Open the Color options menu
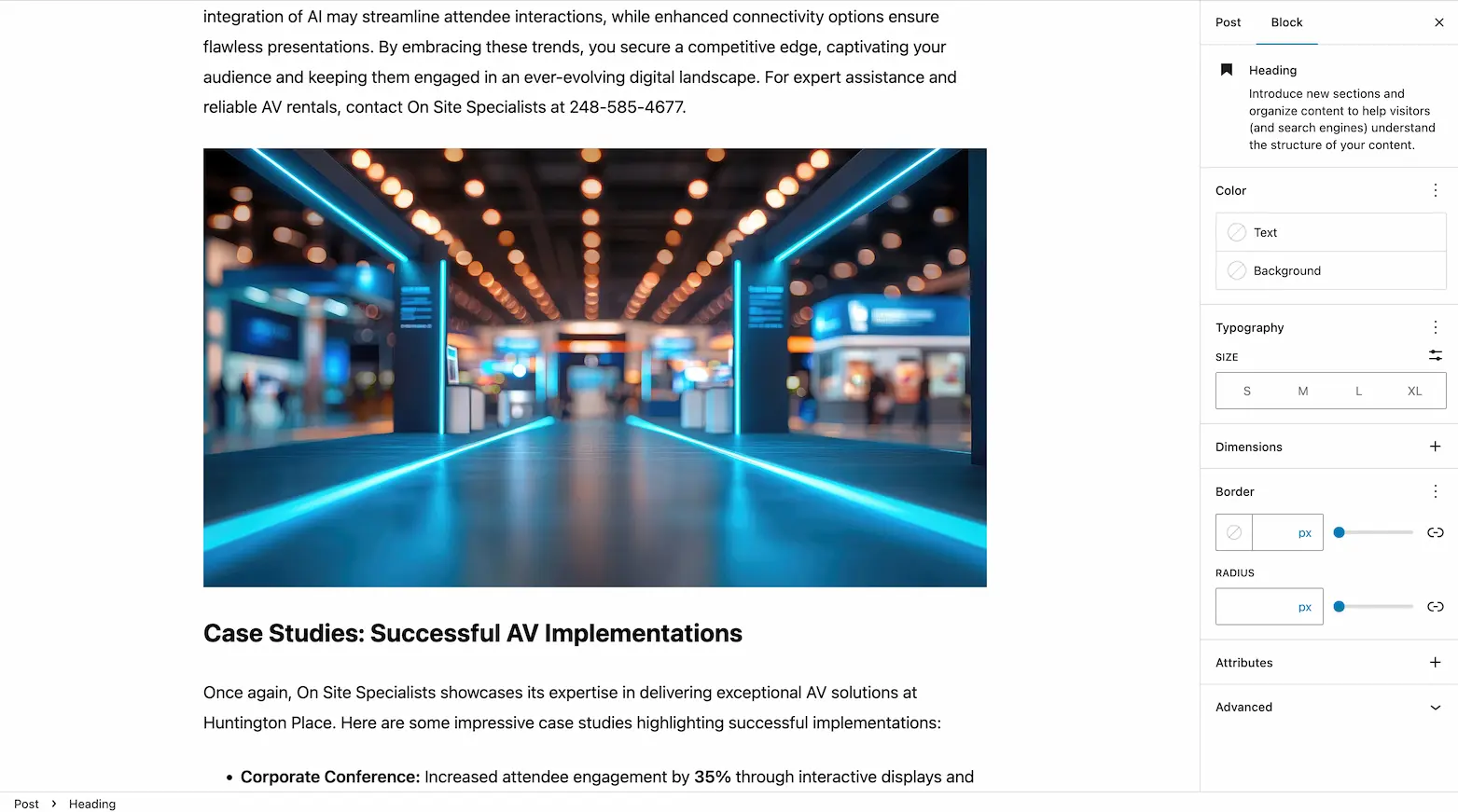The width and height of the screenshot is (1458, 812). pyautogui.click(x=1435, y=189)
